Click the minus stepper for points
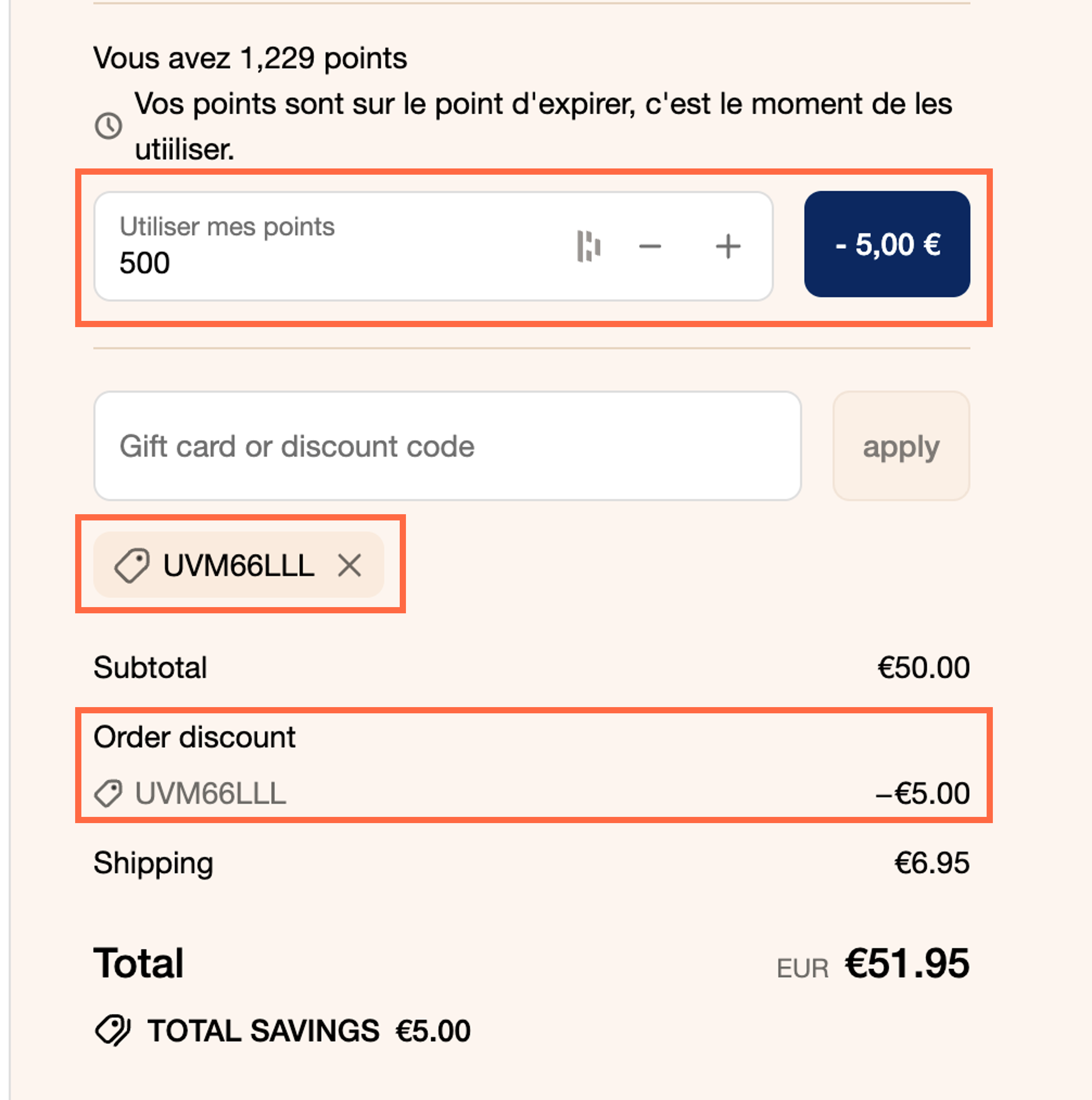Image resolution: width=1092 pixels, height=1100 pixels. click(x=650, y=247)
